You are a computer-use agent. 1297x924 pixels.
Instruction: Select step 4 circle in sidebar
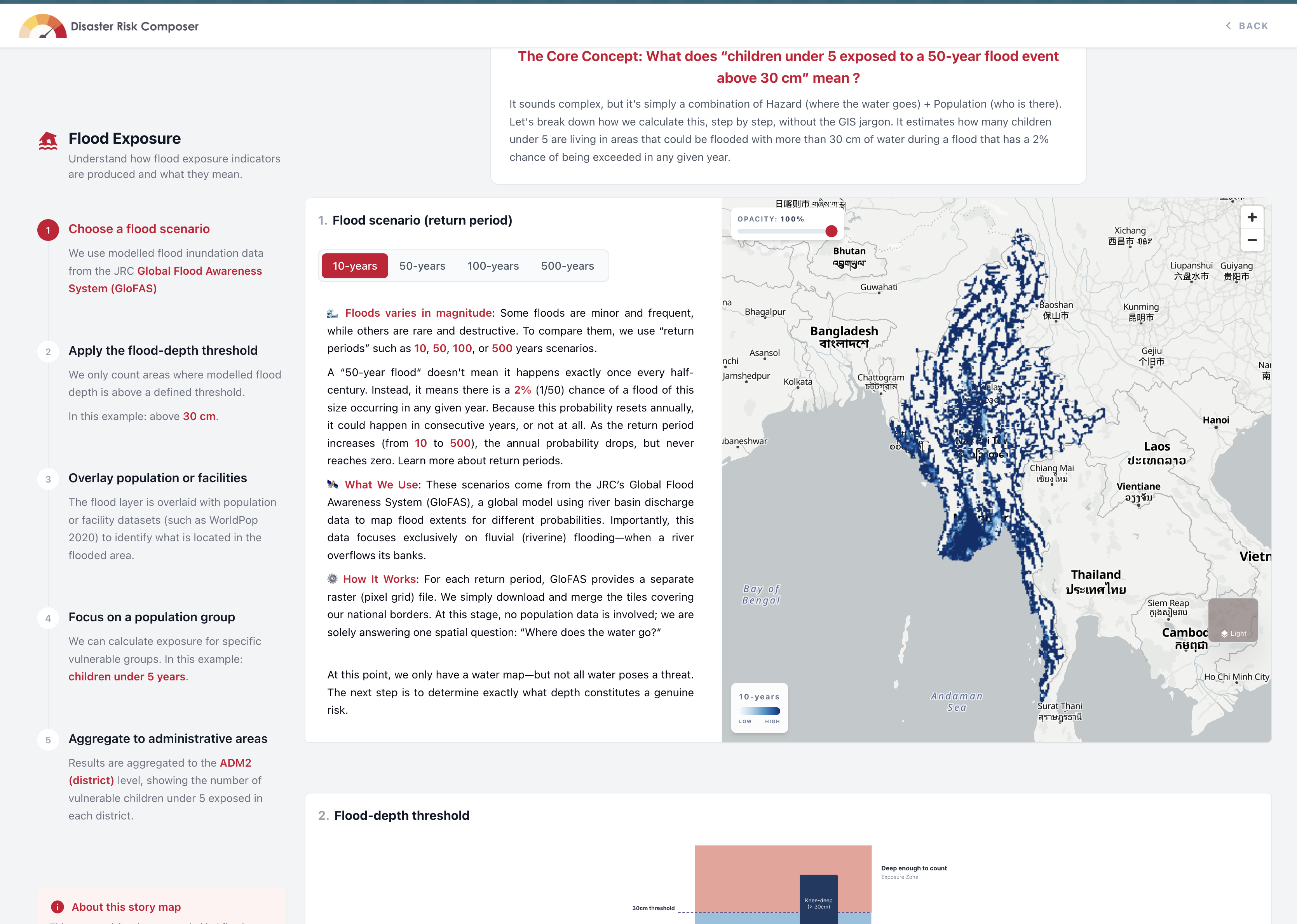(x=48, y=618)
